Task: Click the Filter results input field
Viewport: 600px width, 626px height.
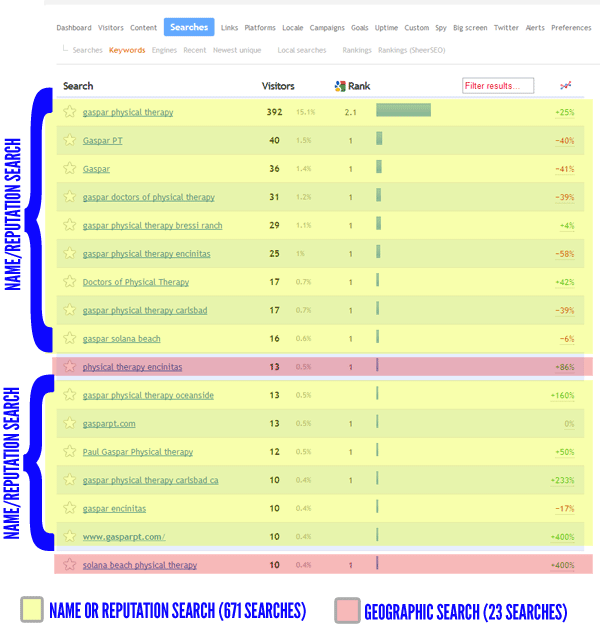Action: [498, 85]
